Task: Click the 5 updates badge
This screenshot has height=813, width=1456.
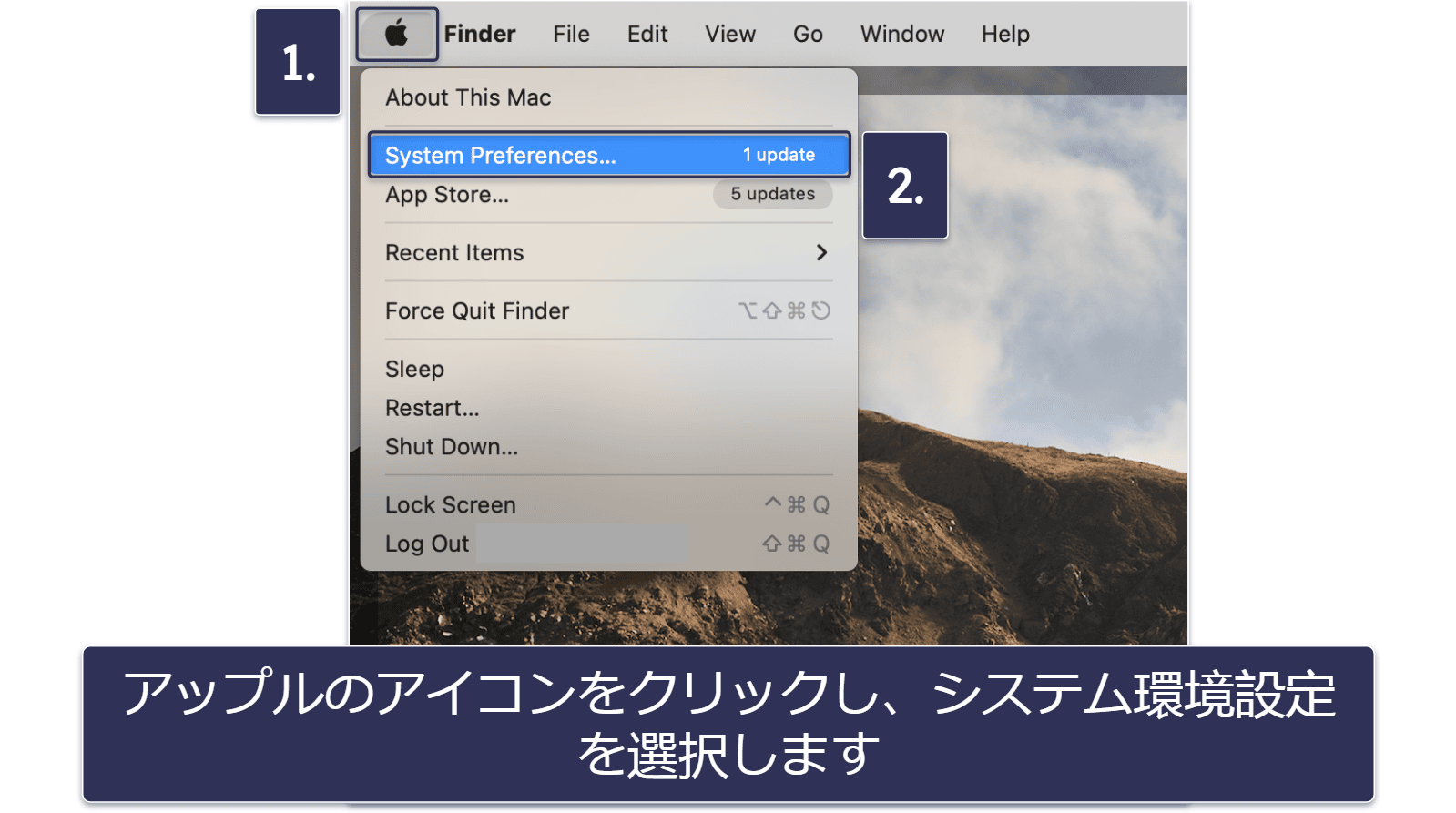Action: (x=772, y=194)
